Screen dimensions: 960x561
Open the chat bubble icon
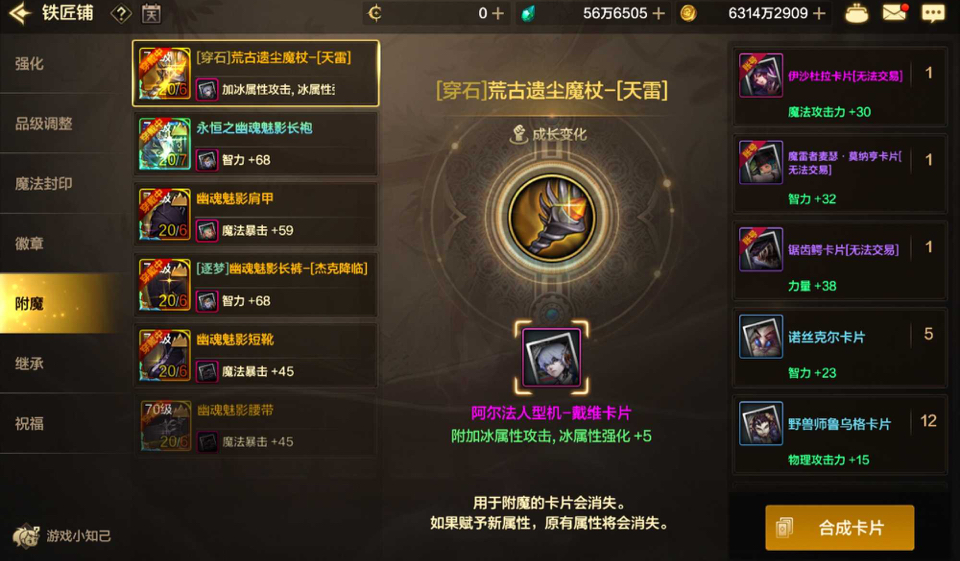[x=933, y=13]
